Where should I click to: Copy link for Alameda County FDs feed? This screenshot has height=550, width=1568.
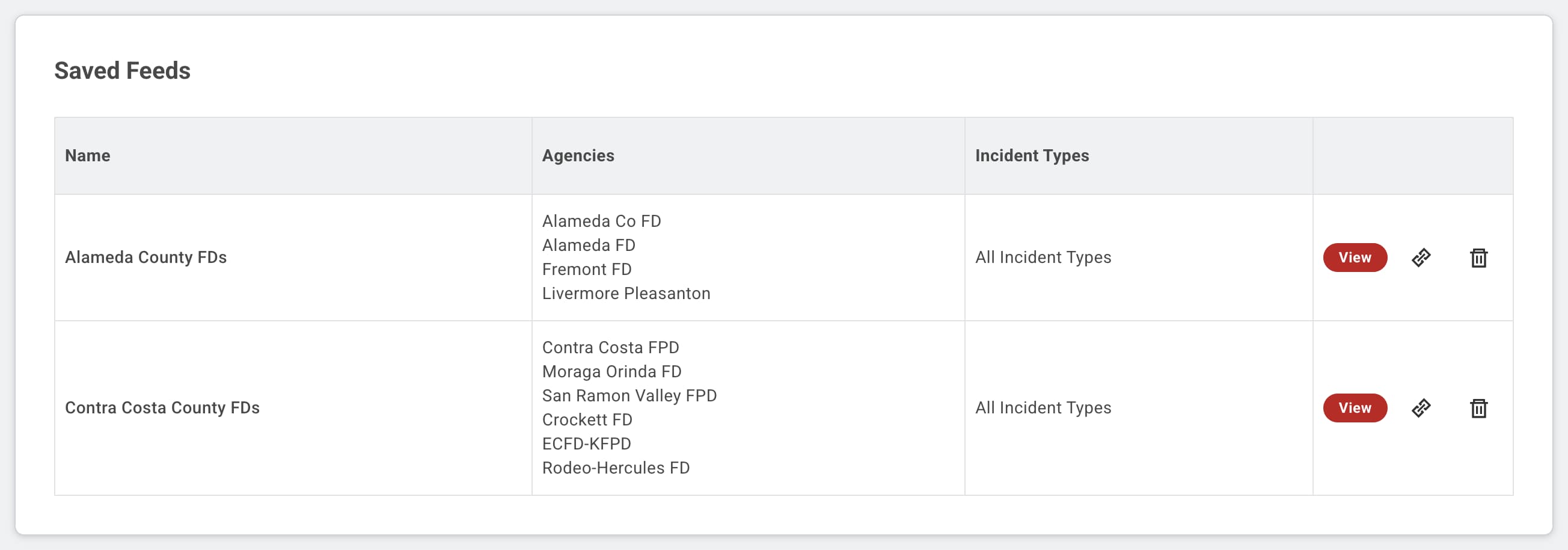[x=1421, y=258]
